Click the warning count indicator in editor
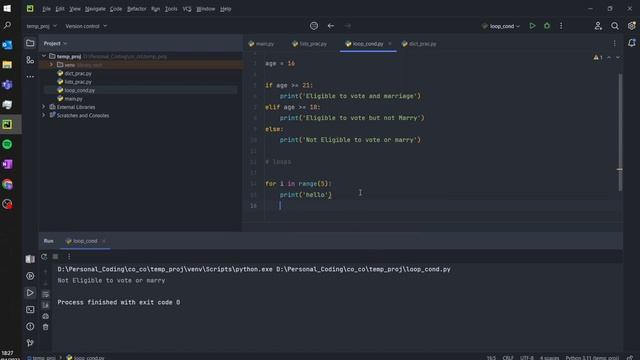640x360 pixels. (598, 58)
